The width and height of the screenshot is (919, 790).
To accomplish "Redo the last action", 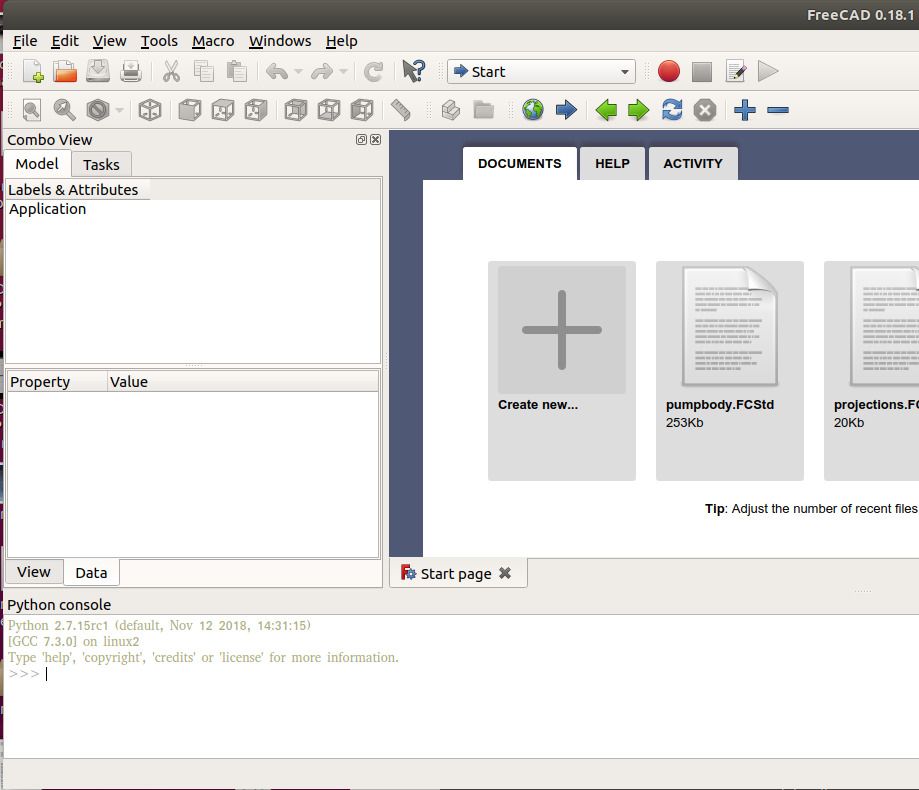I will pyautogui.click(x=322, y=71).
